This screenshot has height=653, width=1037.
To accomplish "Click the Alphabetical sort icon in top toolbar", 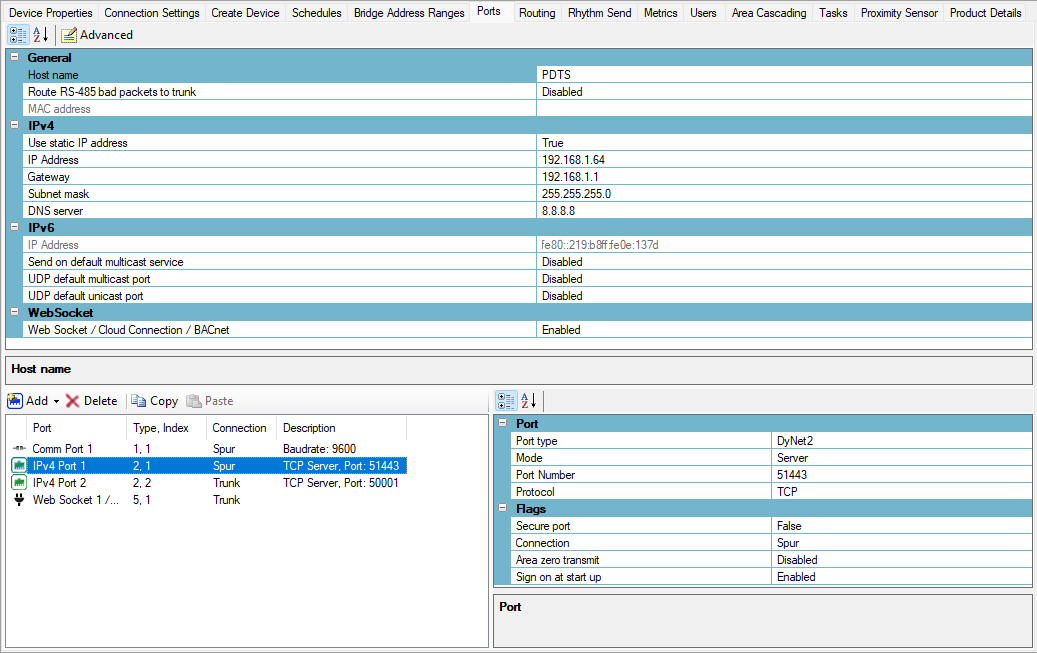I will pos(41,35).
